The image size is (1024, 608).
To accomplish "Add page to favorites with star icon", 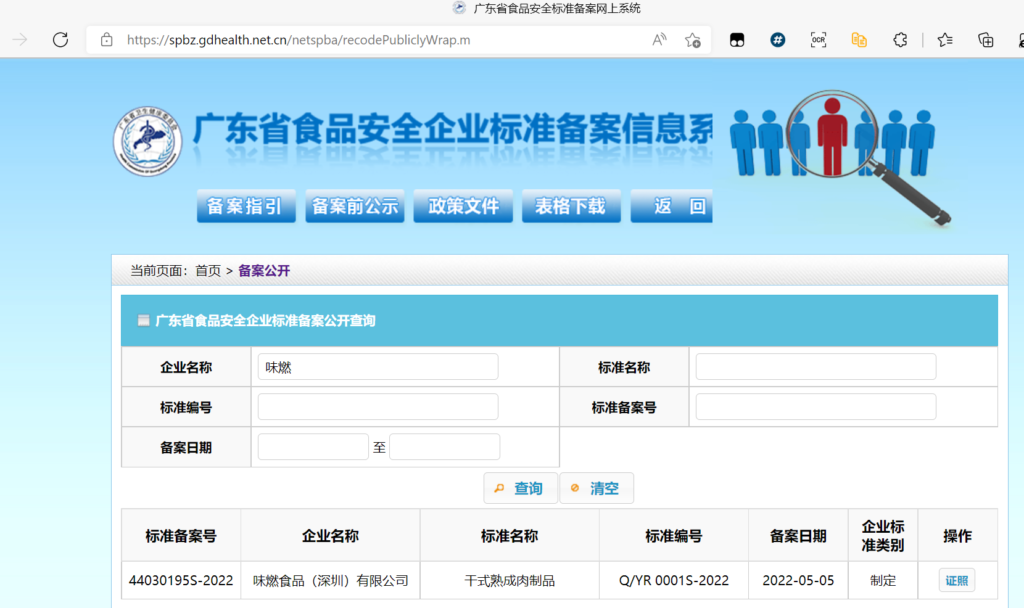I will point(692,40).
